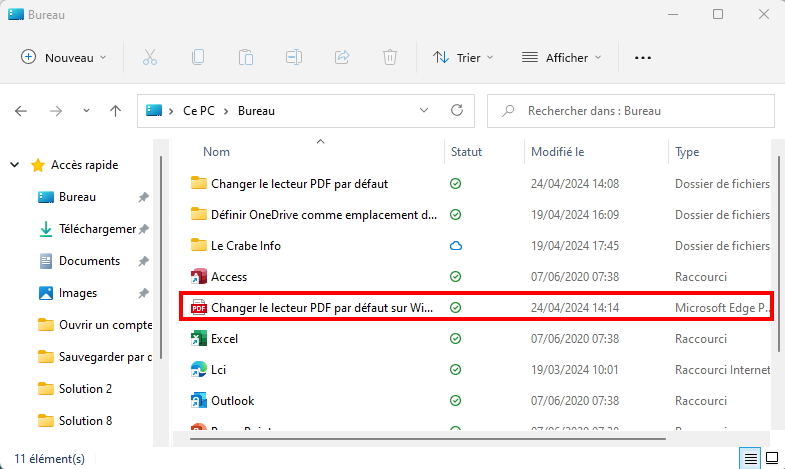Sort by the Type column header

coord(687,152)
